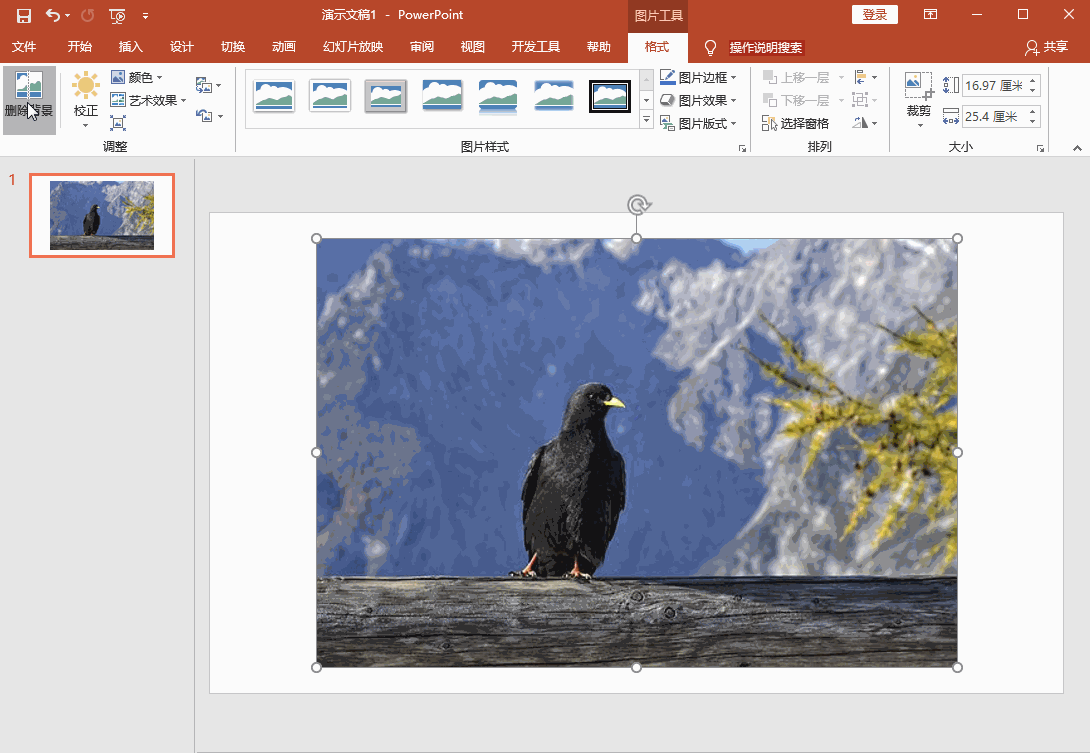Screen dimensions: 1090x753
Task: Select slide 1 thumbnail in the panel
Action: coord(102,215)
